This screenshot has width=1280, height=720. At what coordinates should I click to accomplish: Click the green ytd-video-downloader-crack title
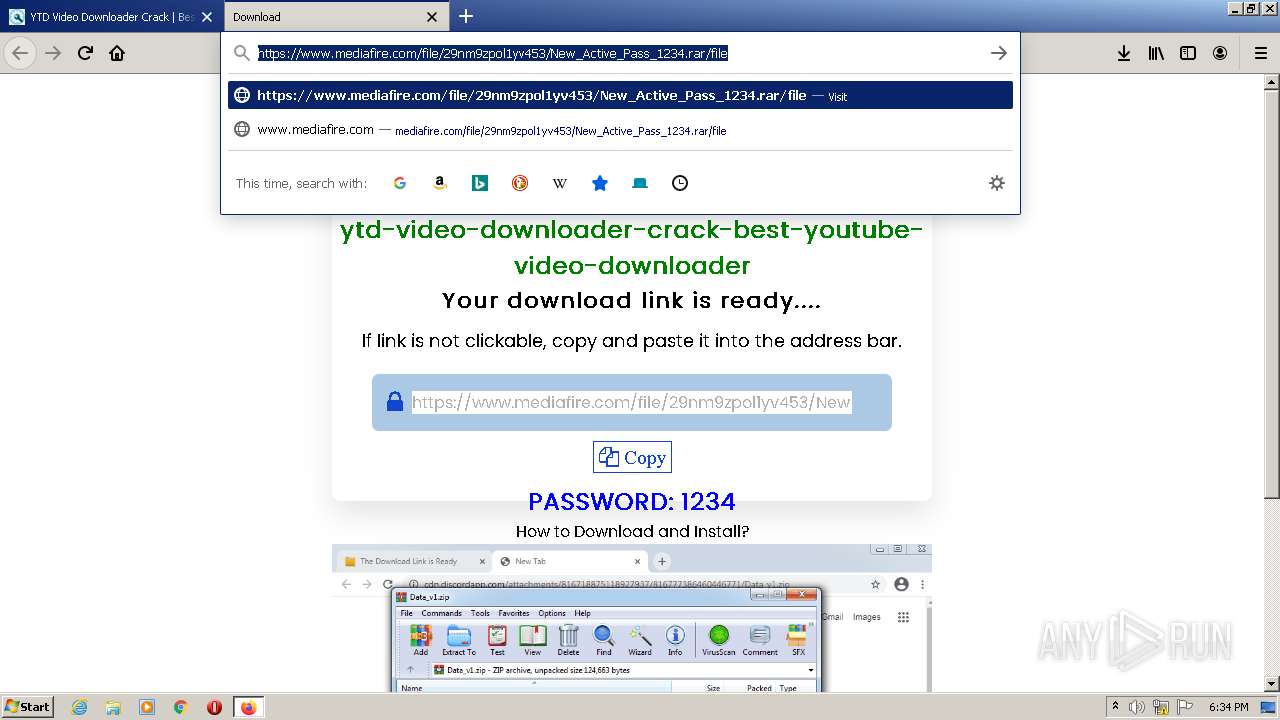click(632, 247)
